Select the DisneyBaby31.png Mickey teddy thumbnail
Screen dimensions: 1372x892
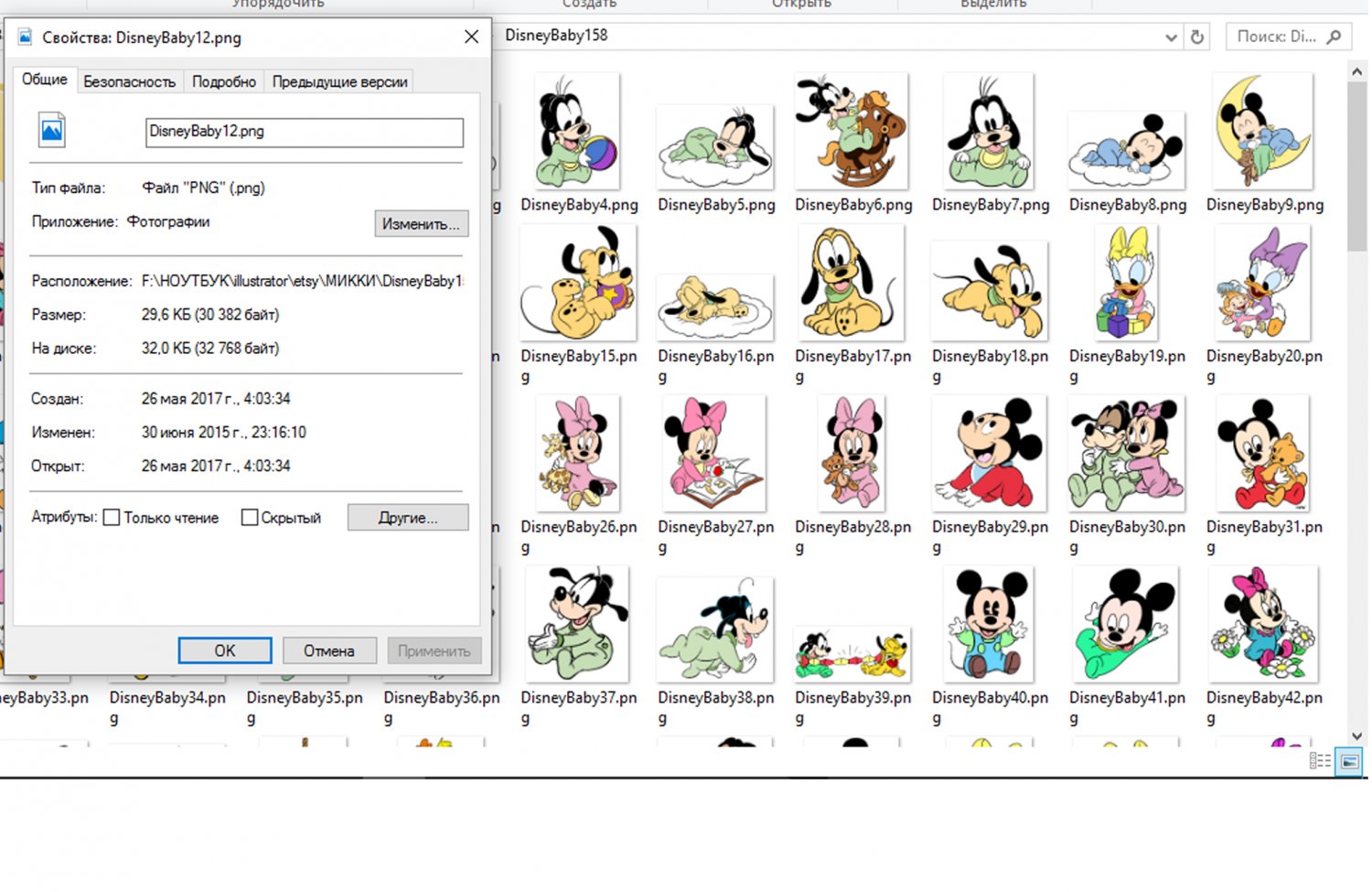(1264, 454)
